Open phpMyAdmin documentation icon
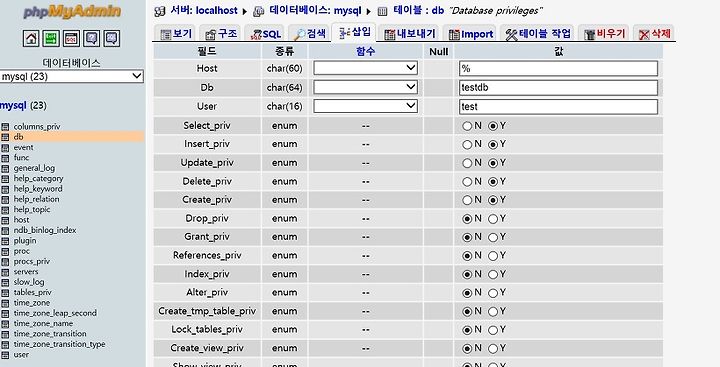720x367 pixels. click(x=91, y=39)
